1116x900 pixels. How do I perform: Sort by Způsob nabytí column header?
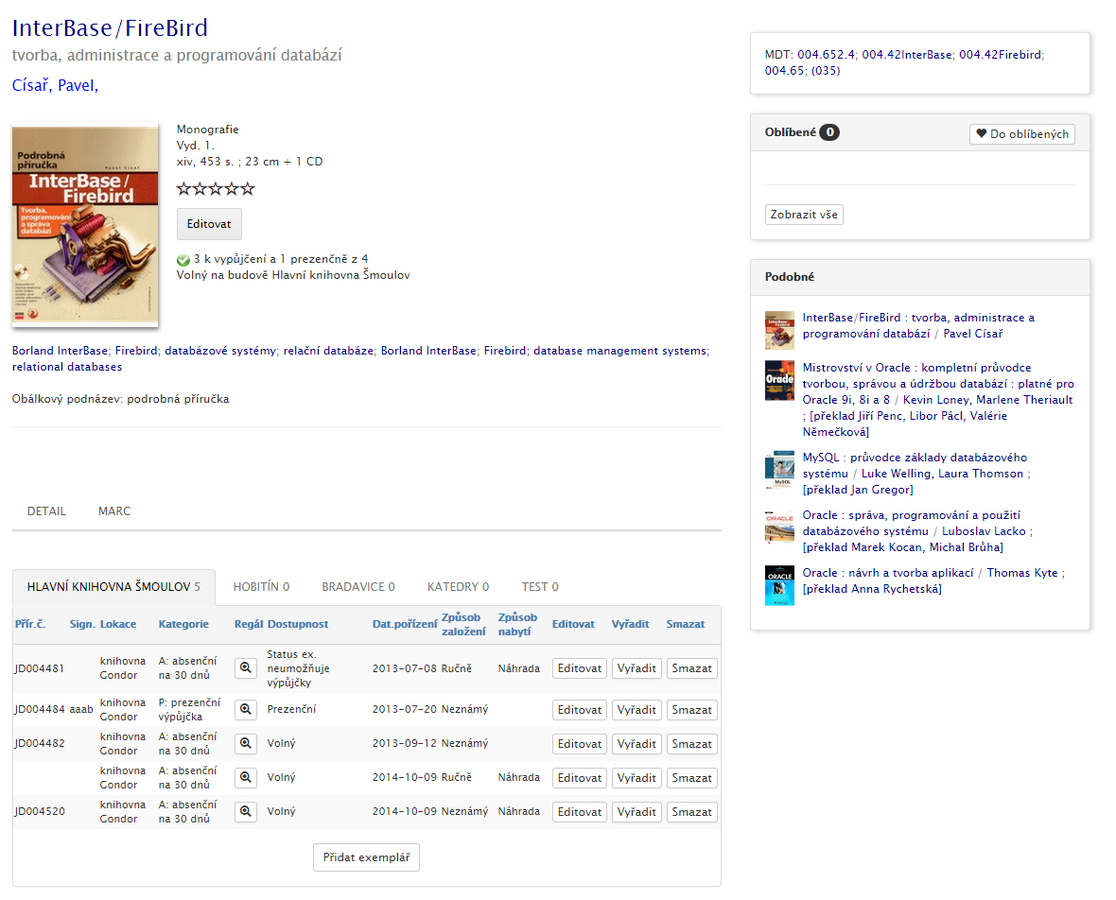(x=517, y=624)
